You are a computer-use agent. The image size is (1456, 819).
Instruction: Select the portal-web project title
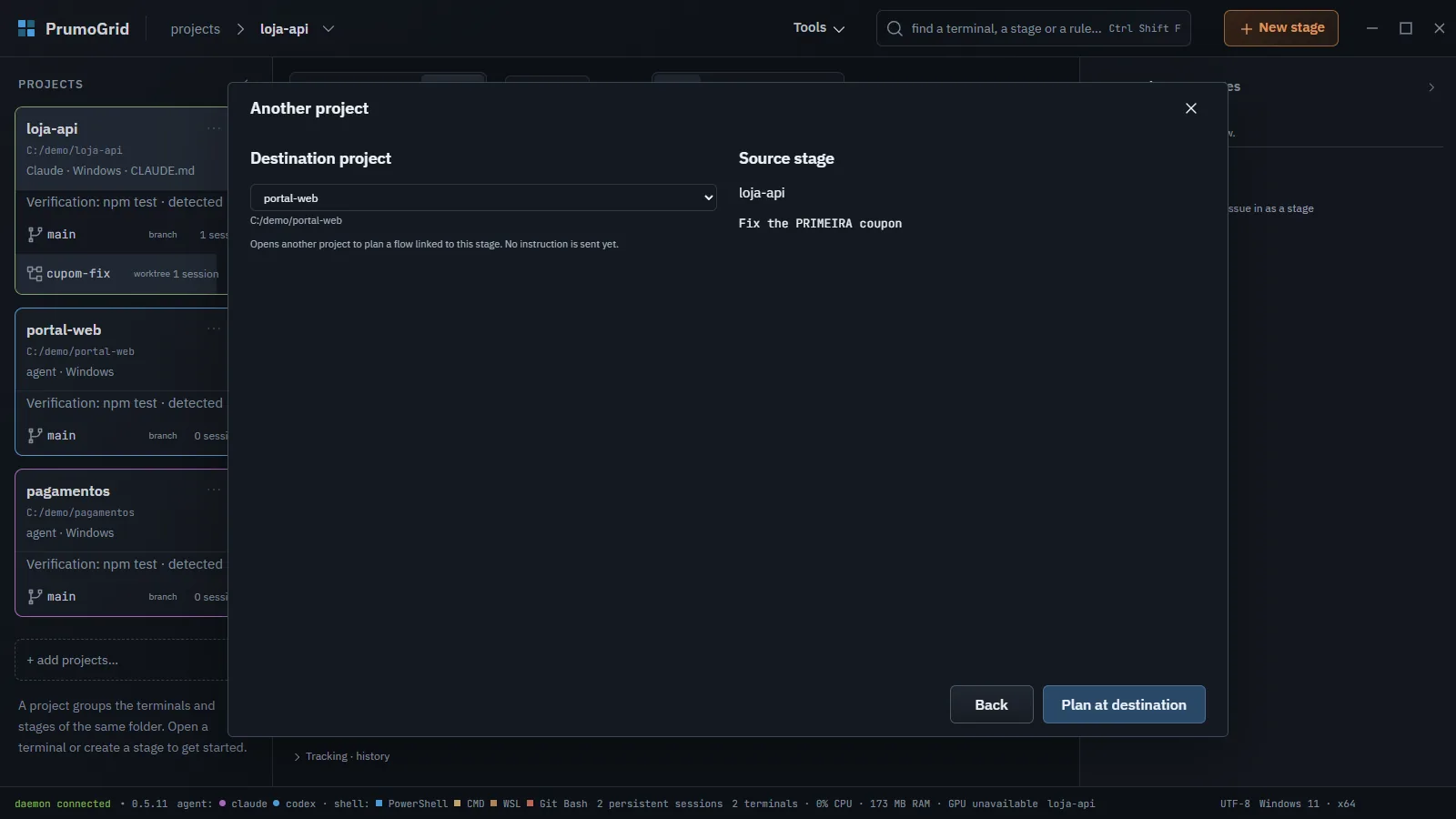point(64,329)
